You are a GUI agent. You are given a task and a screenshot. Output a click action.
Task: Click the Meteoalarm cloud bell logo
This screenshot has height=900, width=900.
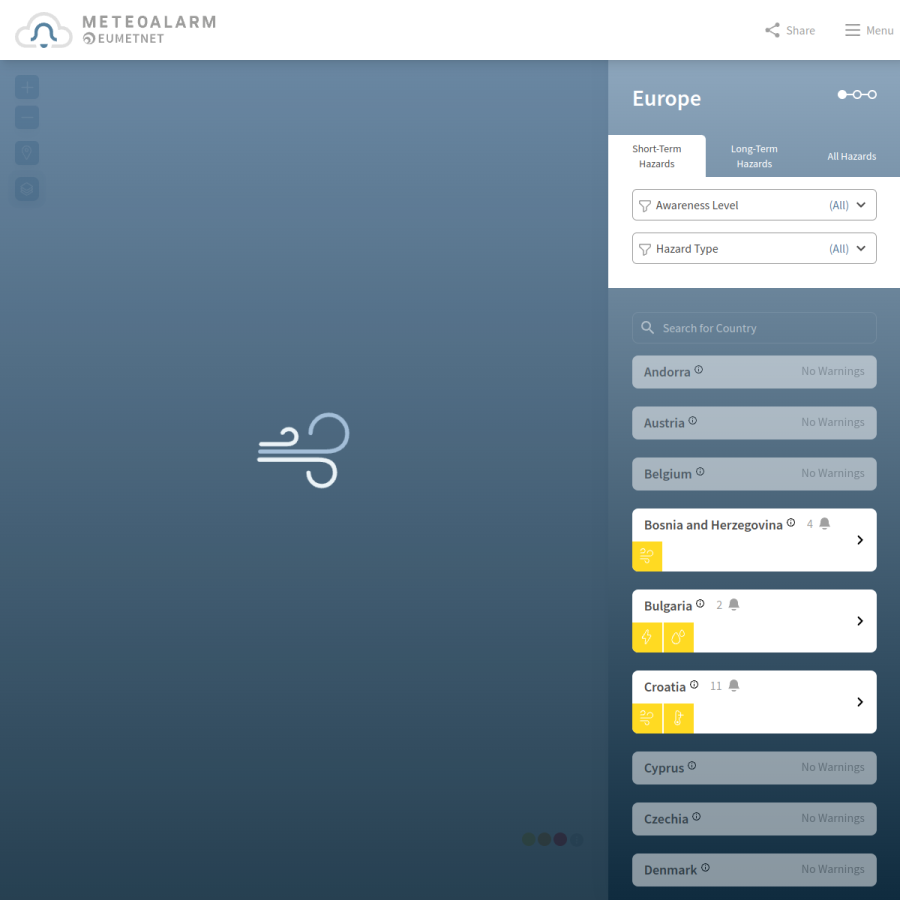click(44, 30)
